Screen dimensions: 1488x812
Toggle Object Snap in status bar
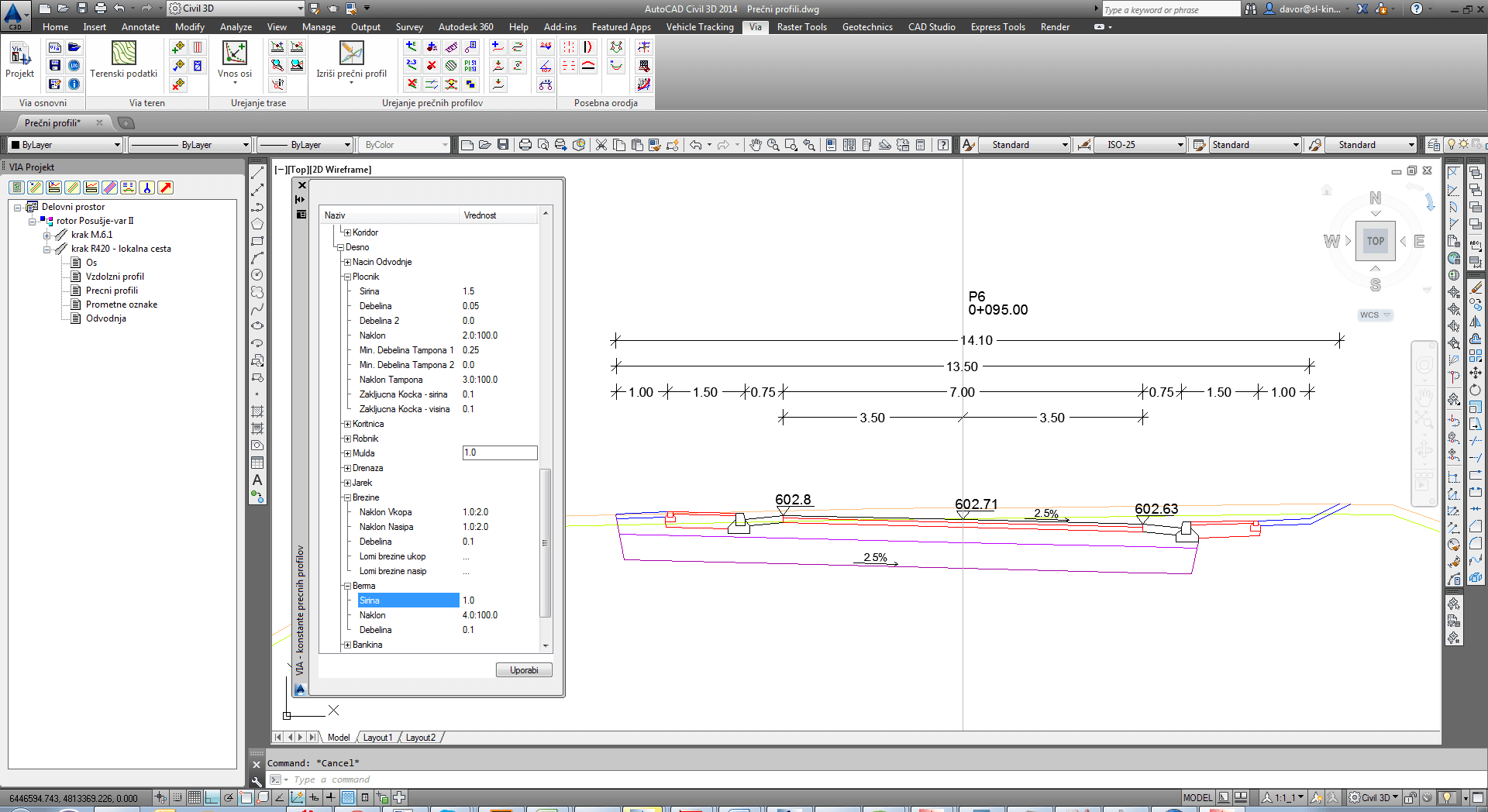(x=246, y=797)
